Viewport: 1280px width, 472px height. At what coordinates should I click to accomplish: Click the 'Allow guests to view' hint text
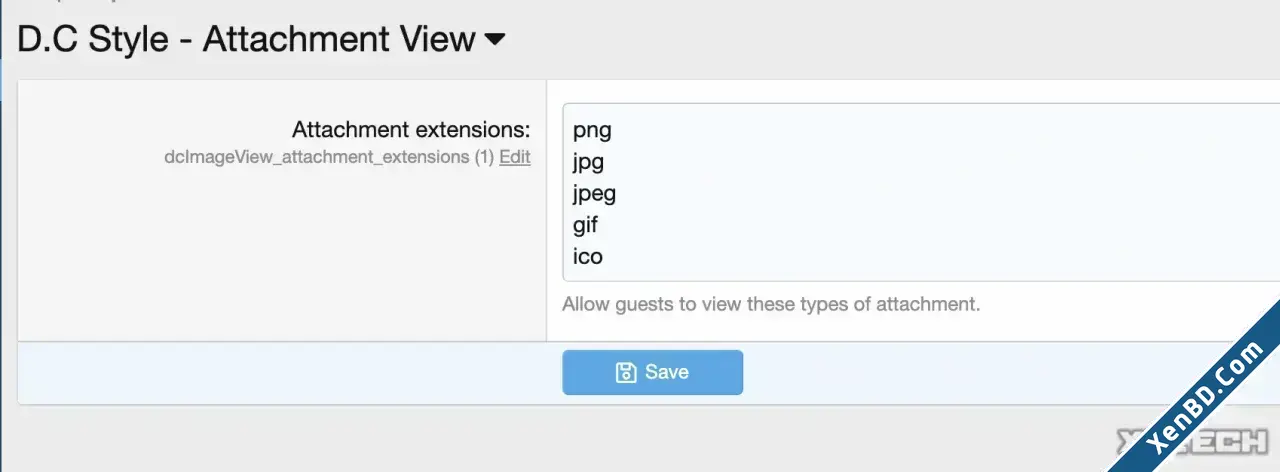pyautogui.click(x=771, y=304)
